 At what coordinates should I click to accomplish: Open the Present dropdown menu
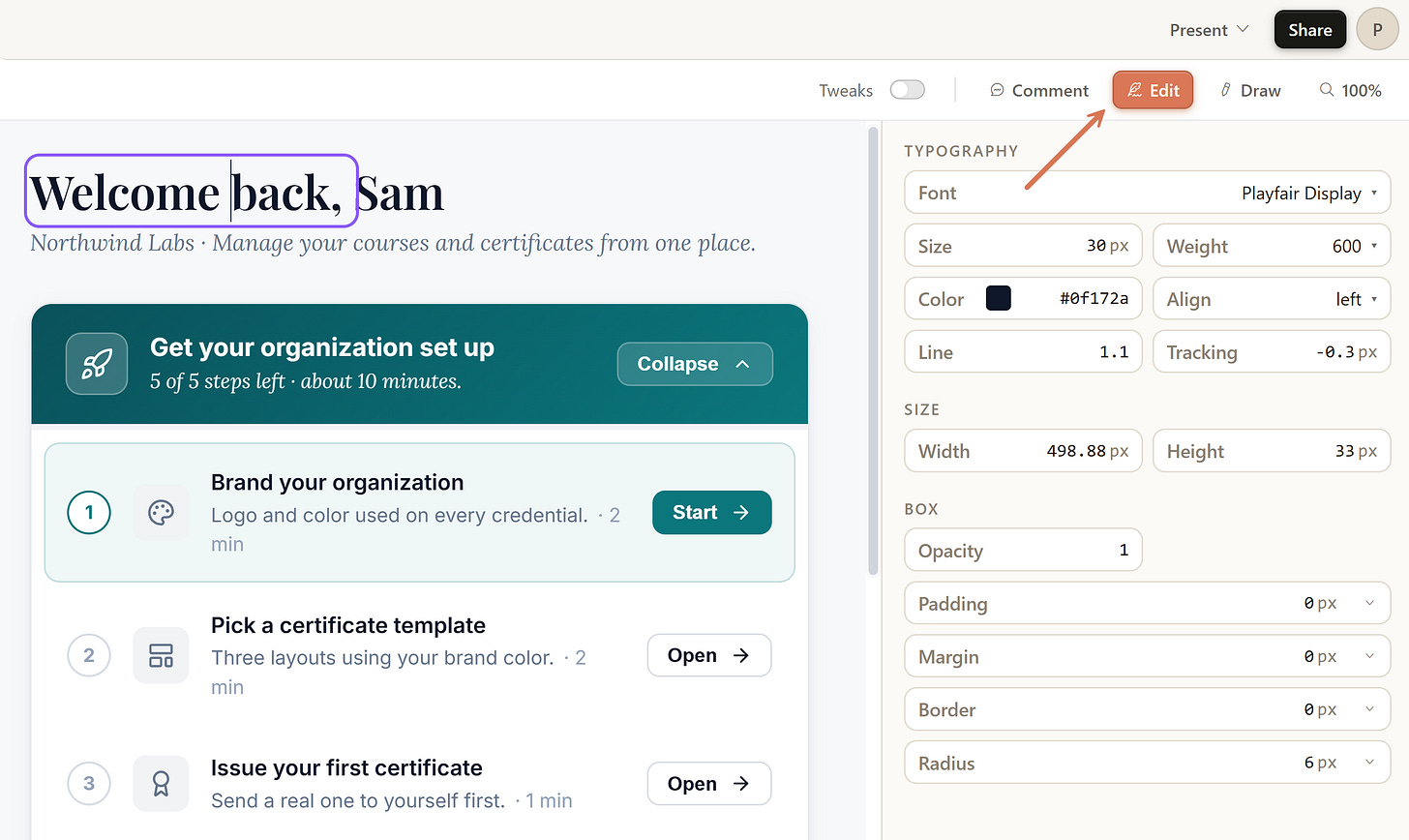coord(1209,30)
